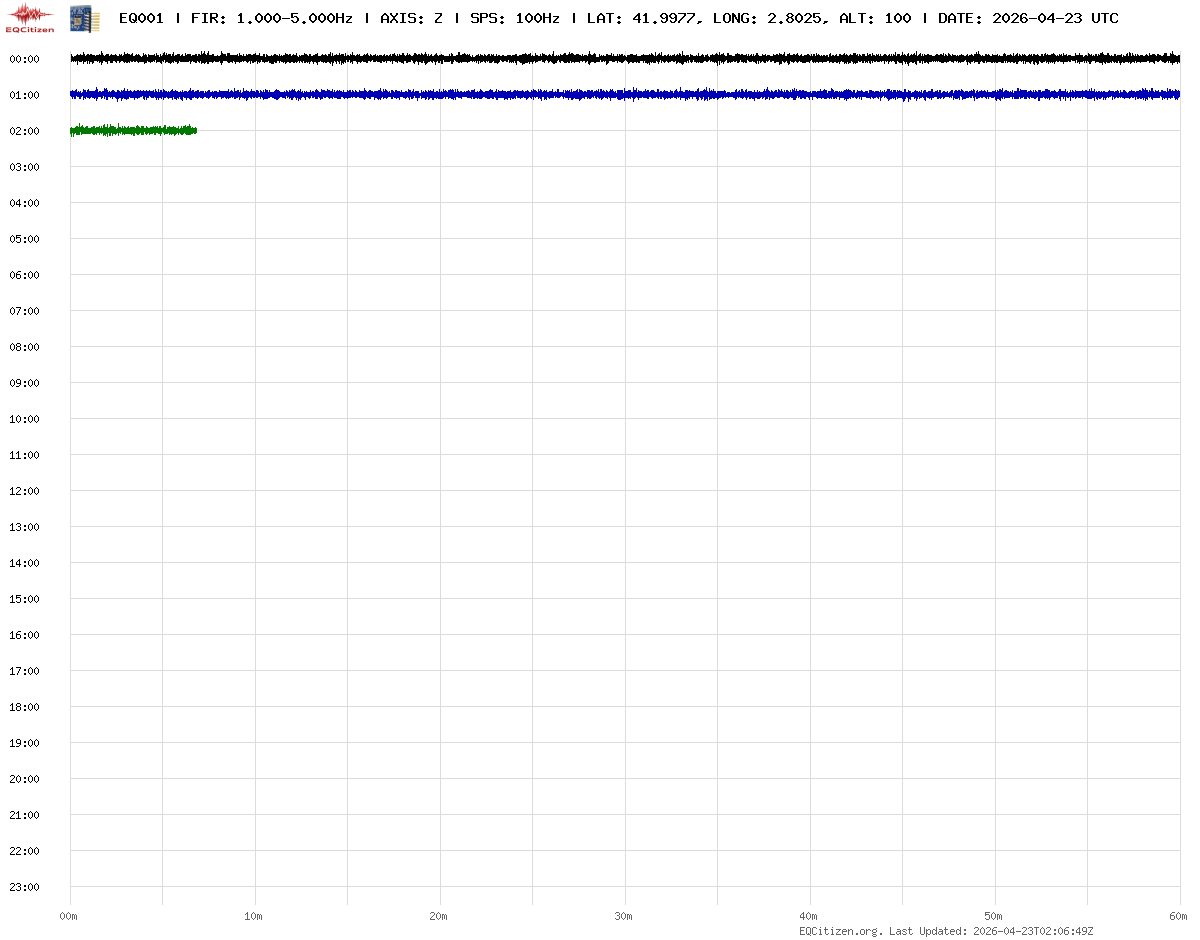
Task: Click the 18:00 hour row label
Action: [24, 707]
